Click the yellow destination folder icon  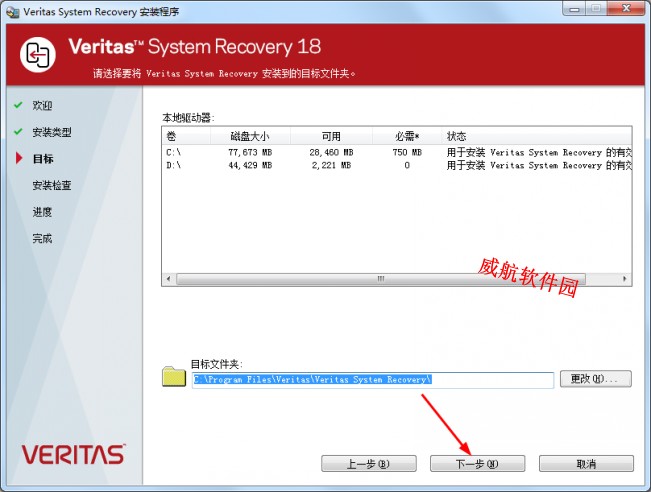174,376
